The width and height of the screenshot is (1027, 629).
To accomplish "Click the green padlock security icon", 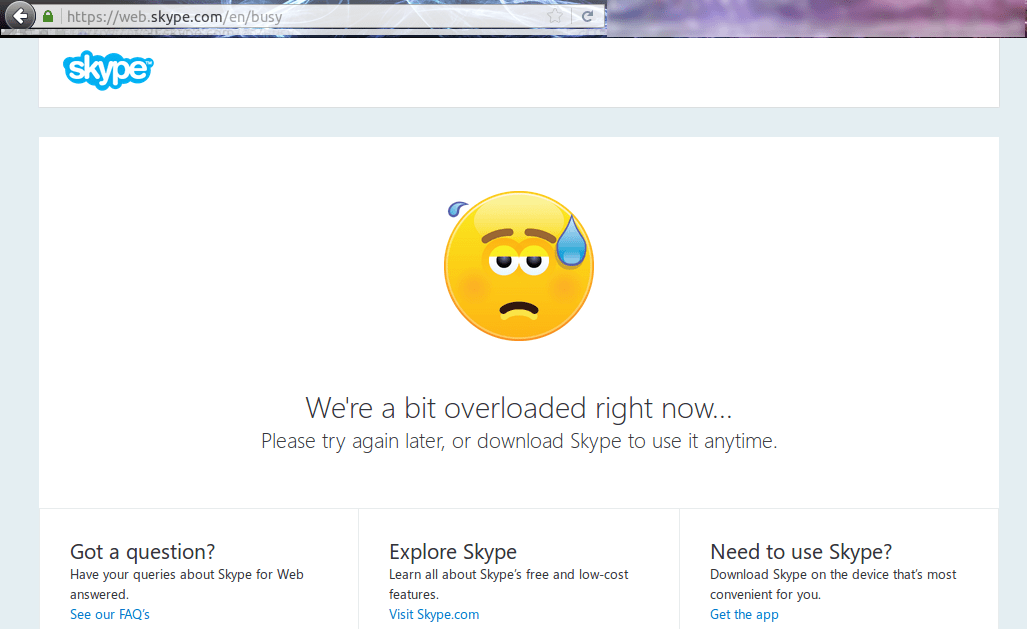I will [48, 16].
